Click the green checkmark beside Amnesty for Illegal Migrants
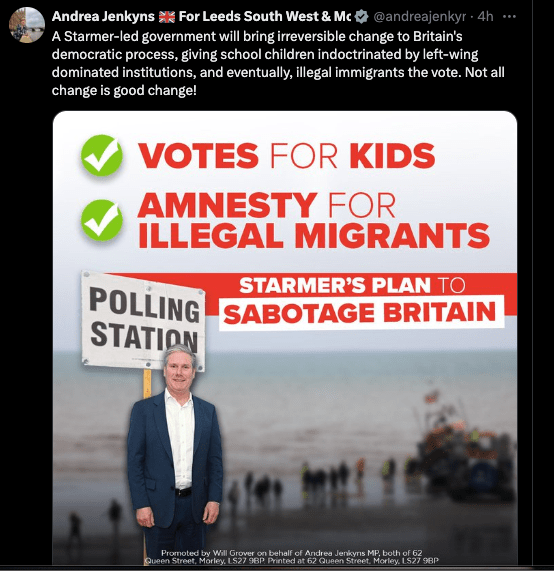This screenshot has height=571, width=554. 102,220
